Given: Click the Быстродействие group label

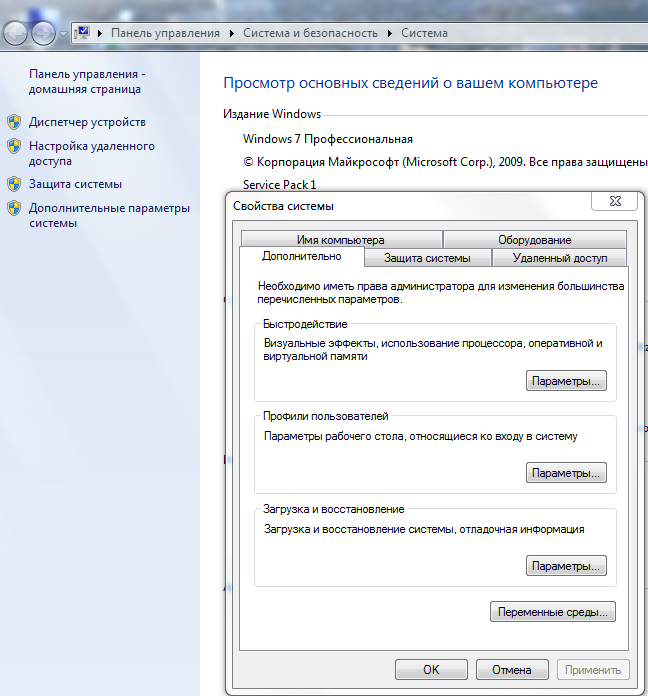Looking at the screenshot, I should [x=305, y=324].
